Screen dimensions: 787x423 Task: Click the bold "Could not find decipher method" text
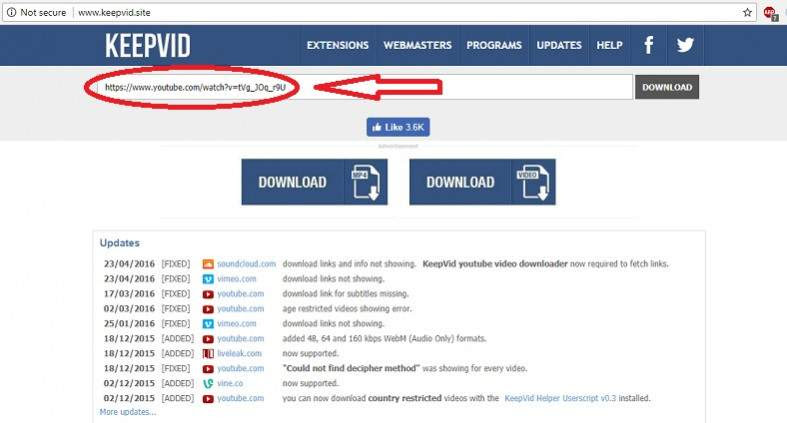351,368
